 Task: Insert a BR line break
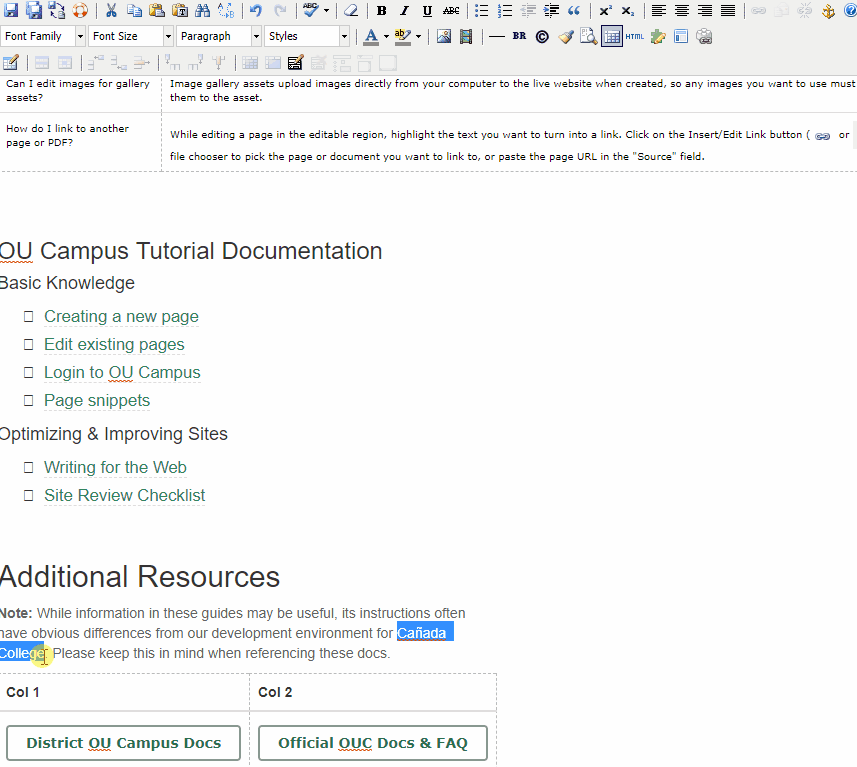(x=519, y=36)
